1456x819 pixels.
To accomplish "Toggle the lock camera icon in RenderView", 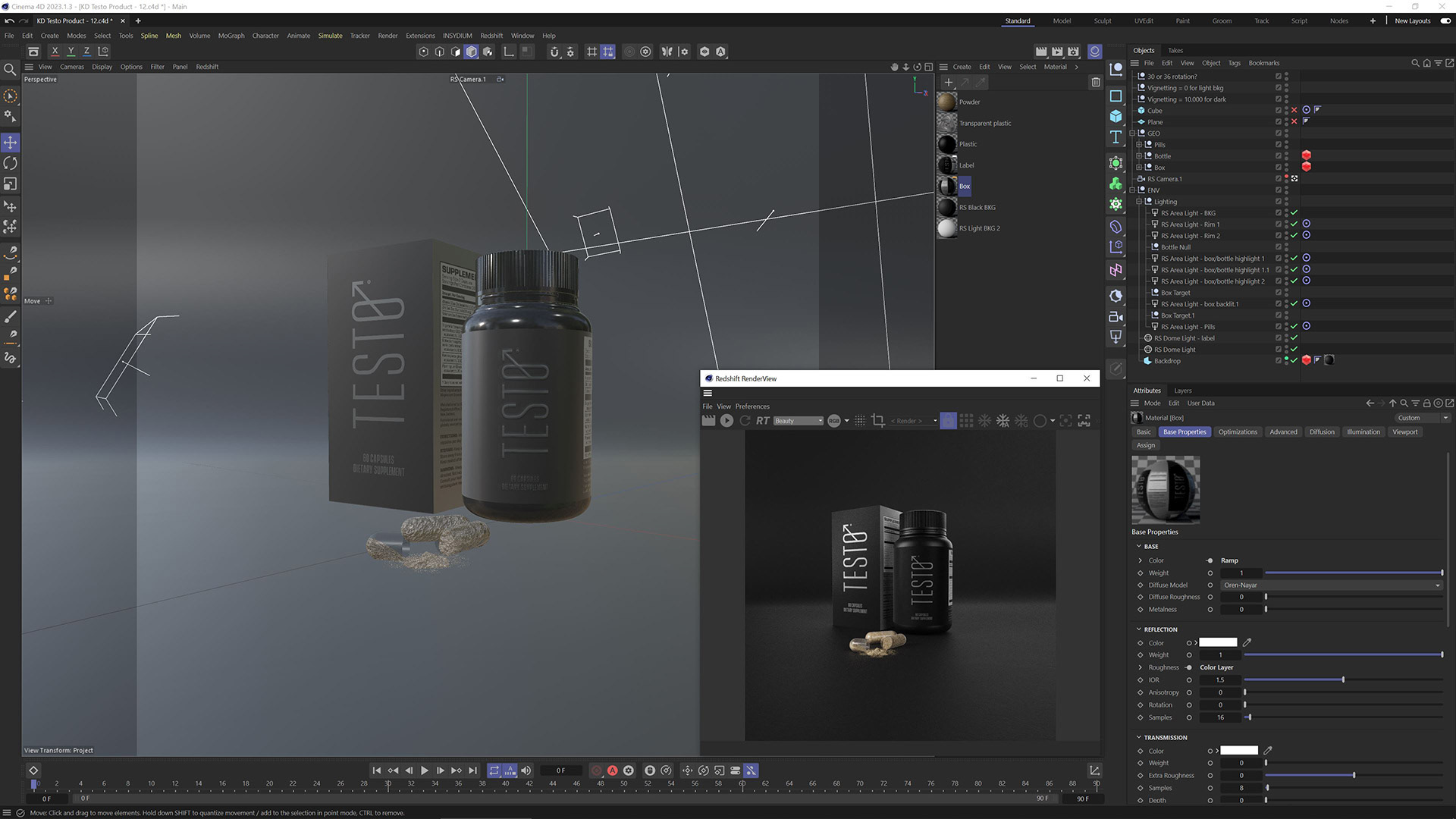I will (x=948, y=421).
